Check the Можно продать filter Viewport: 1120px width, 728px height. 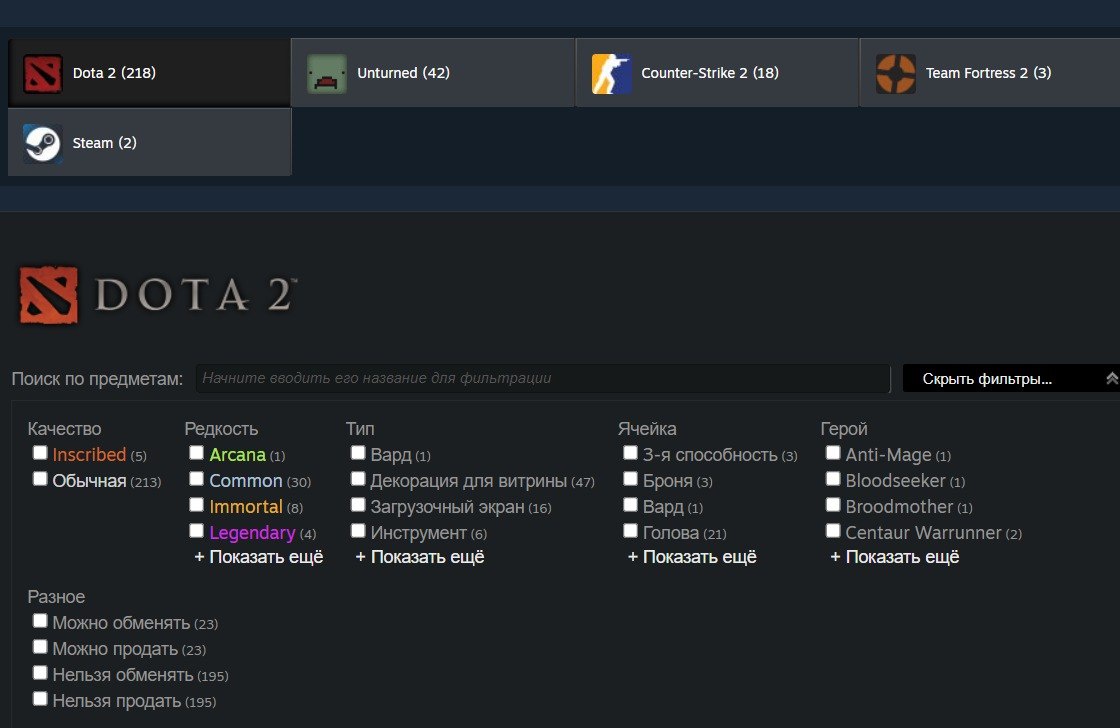point(40,647)
